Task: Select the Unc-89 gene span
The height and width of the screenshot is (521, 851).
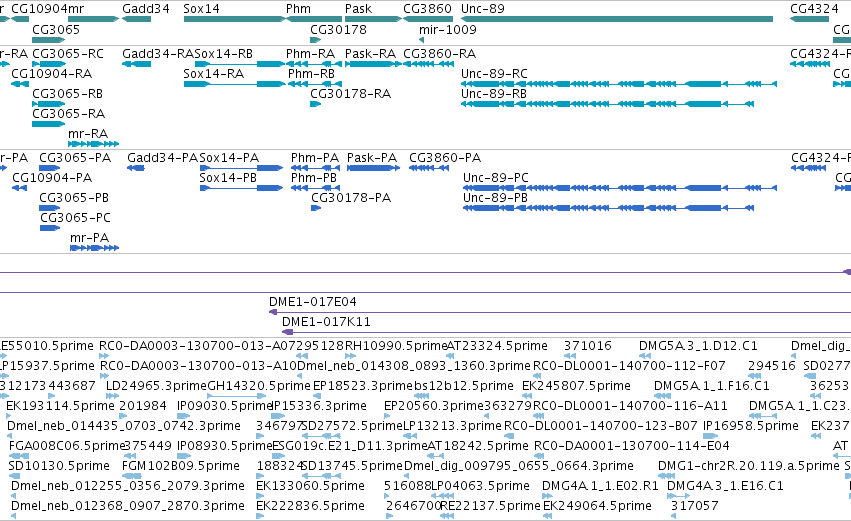Action: [617, 19]
